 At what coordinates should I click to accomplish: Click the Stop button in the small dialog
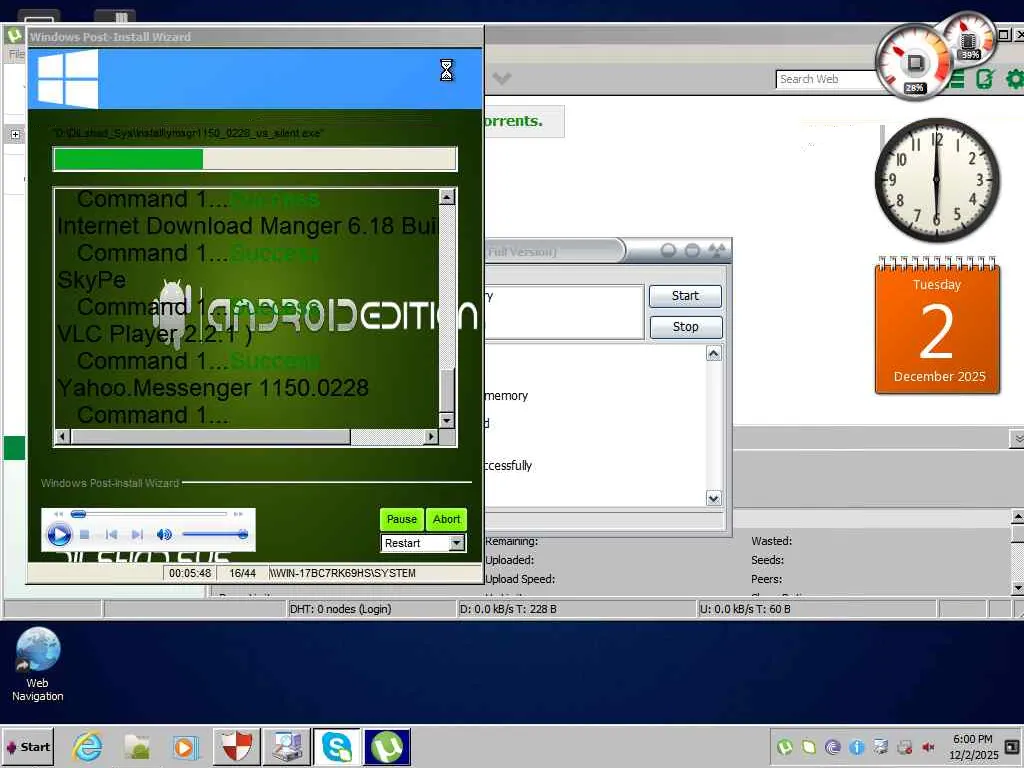click(x=685, y=327)
